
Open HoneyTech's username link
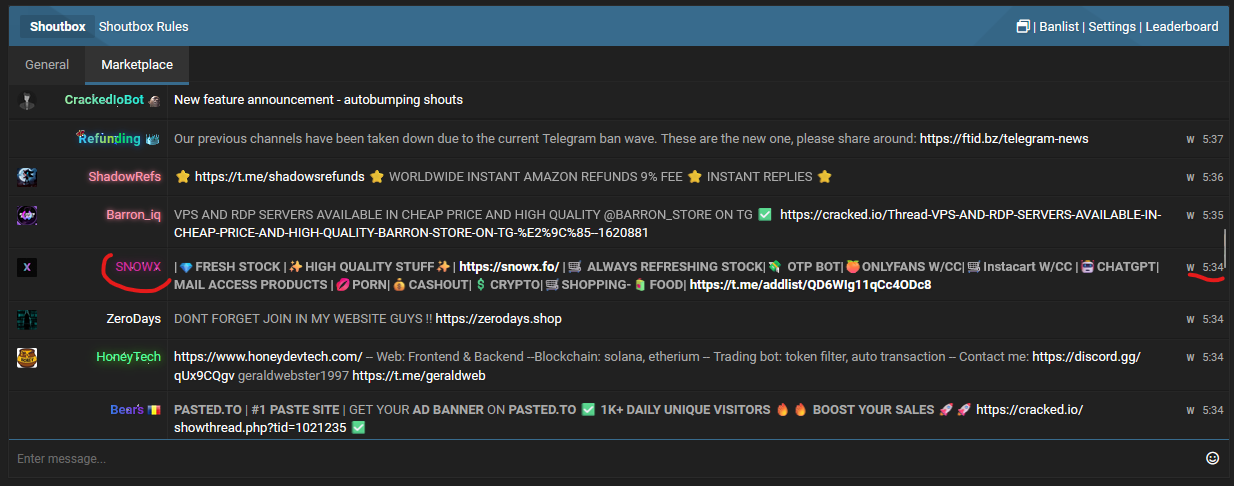tap(128, 357)
